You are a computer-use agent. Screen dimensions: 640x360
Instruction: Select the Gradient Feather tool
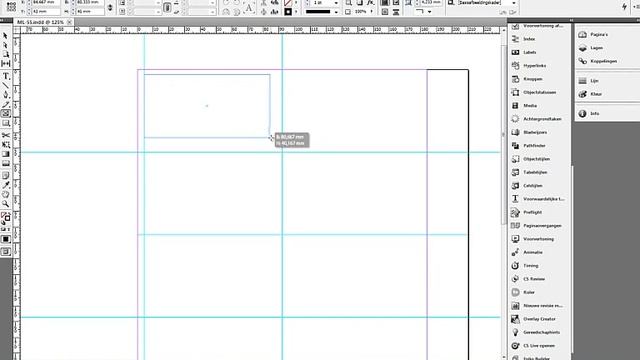(5, 163)
